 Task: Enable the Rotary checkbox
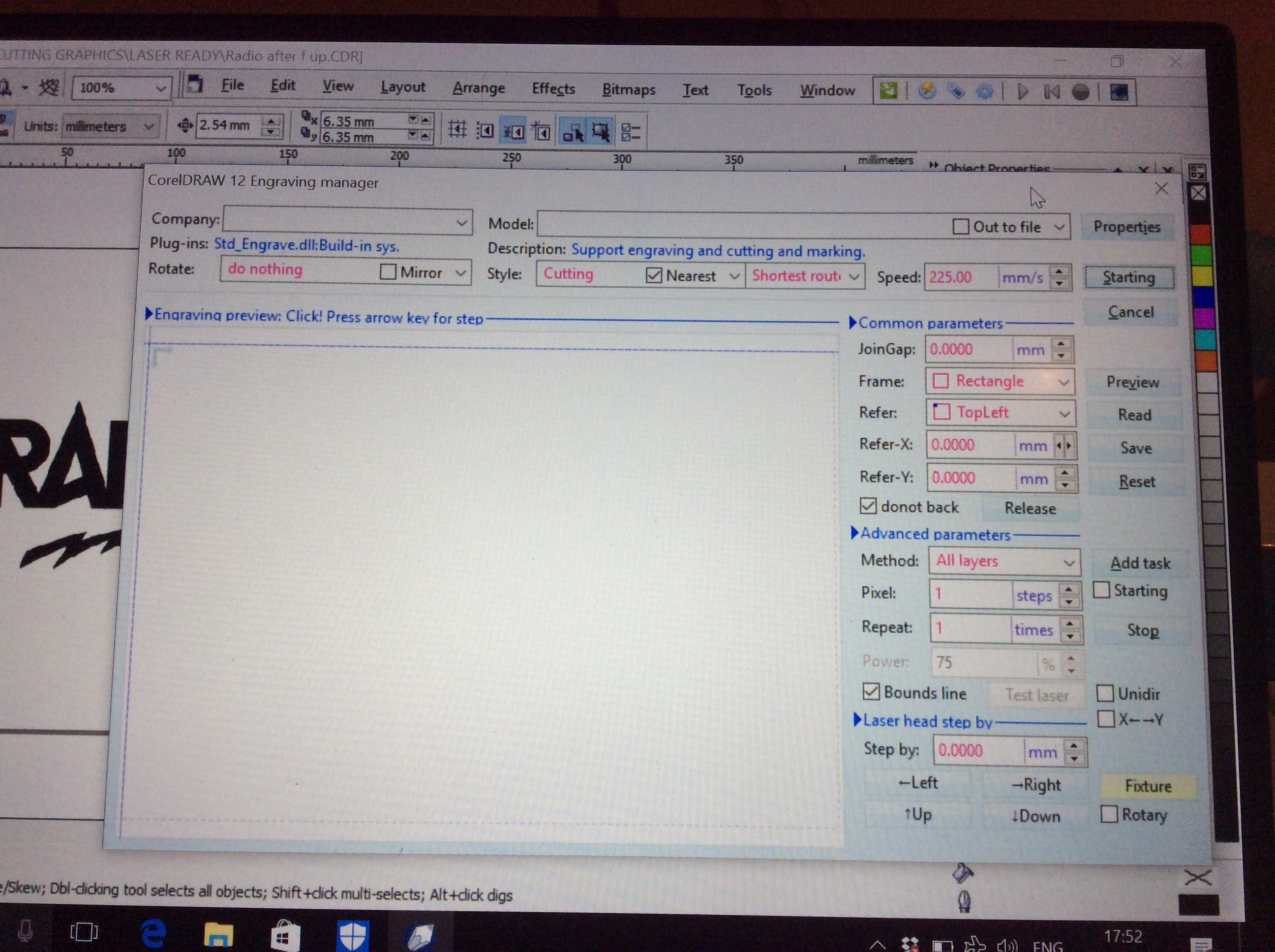coord(1108,814)
